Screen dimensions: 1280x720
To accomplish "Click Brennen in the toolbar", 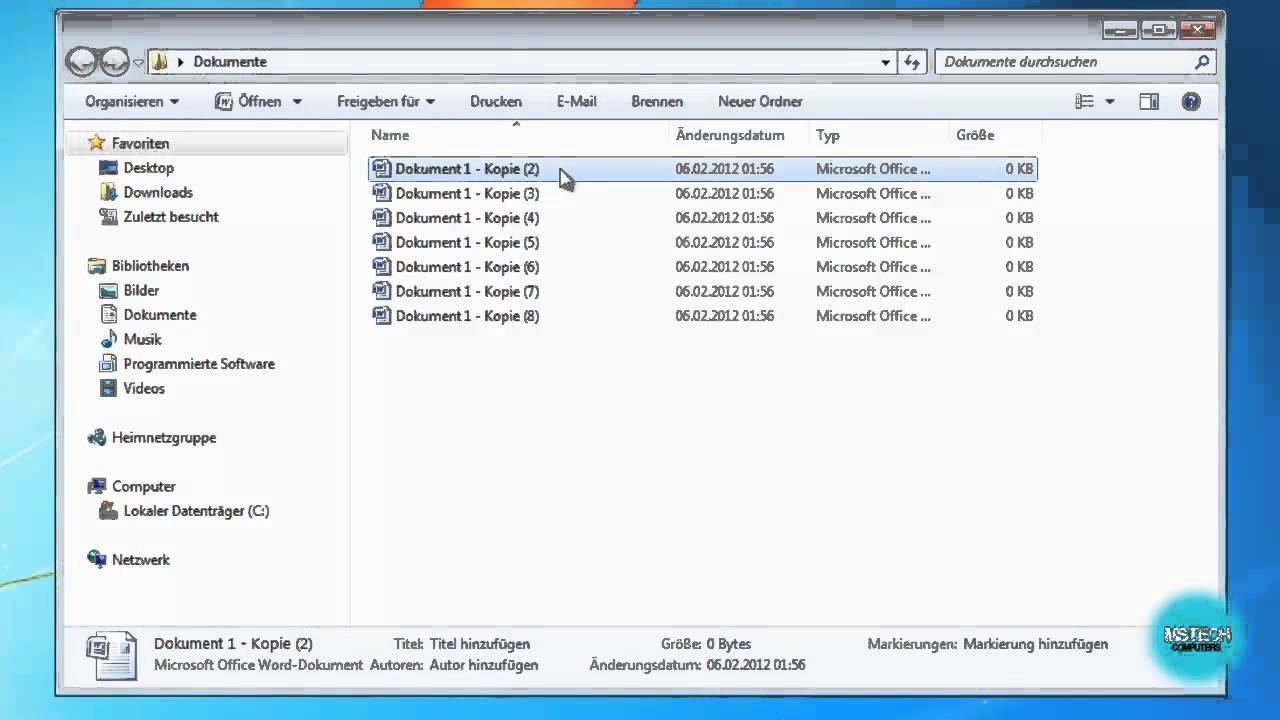I will pyautogui.click(x=657, y=101).
